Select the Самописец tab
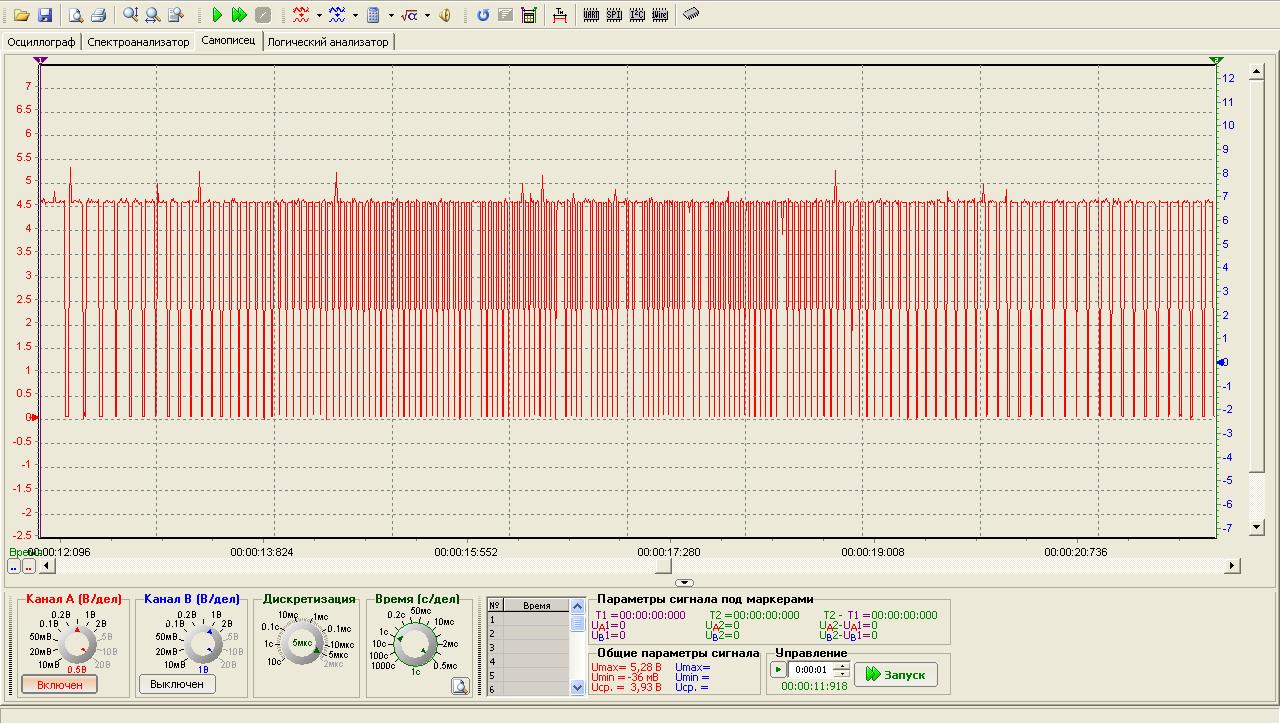1280x724 pixels. coord(228,41)
